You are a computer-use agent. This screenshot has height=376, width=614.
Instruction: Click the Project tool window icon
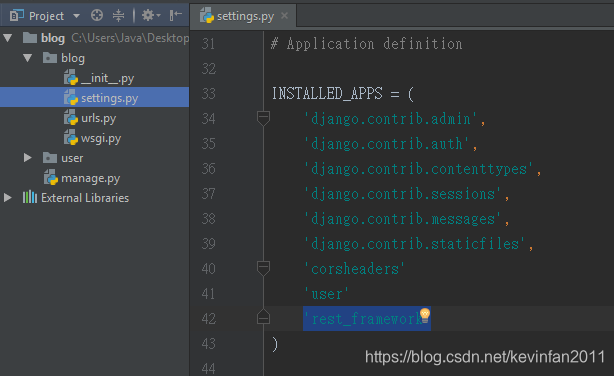point(16,16)
